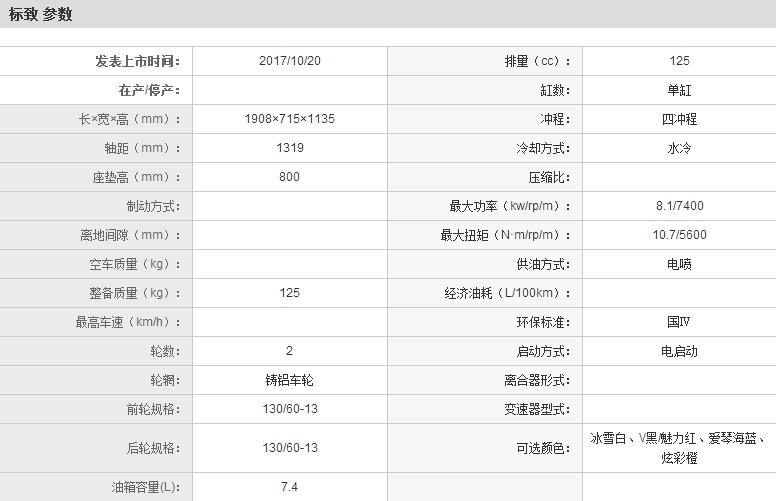Select the fuel tank capacity value 7.4

[x=289, y=487]
